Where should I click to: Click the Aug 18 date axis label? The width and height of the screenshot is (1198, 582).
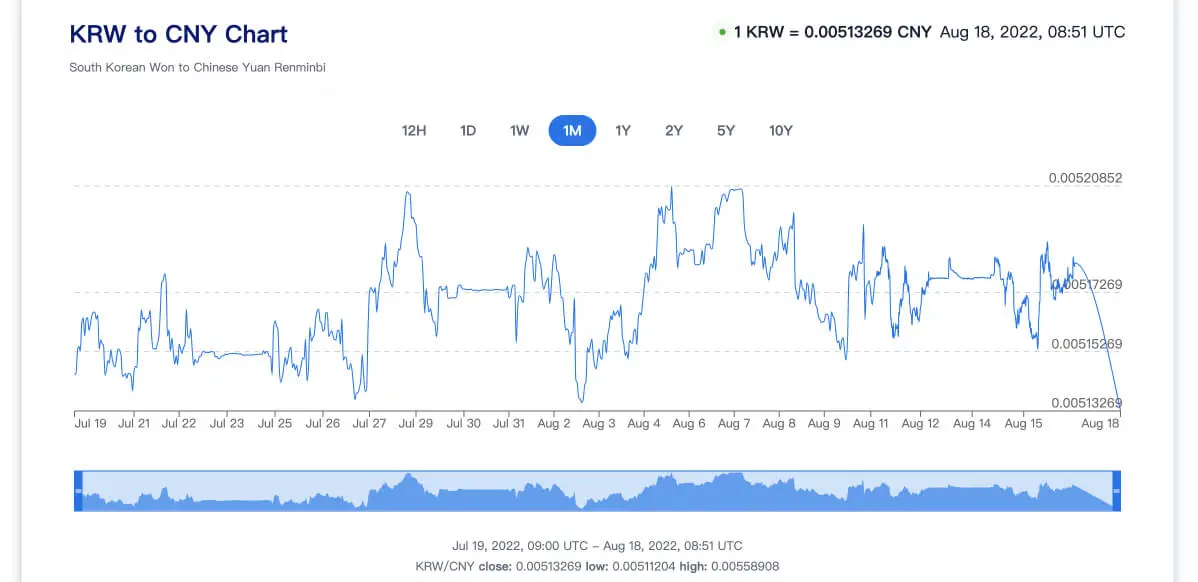pos(1100,423)
